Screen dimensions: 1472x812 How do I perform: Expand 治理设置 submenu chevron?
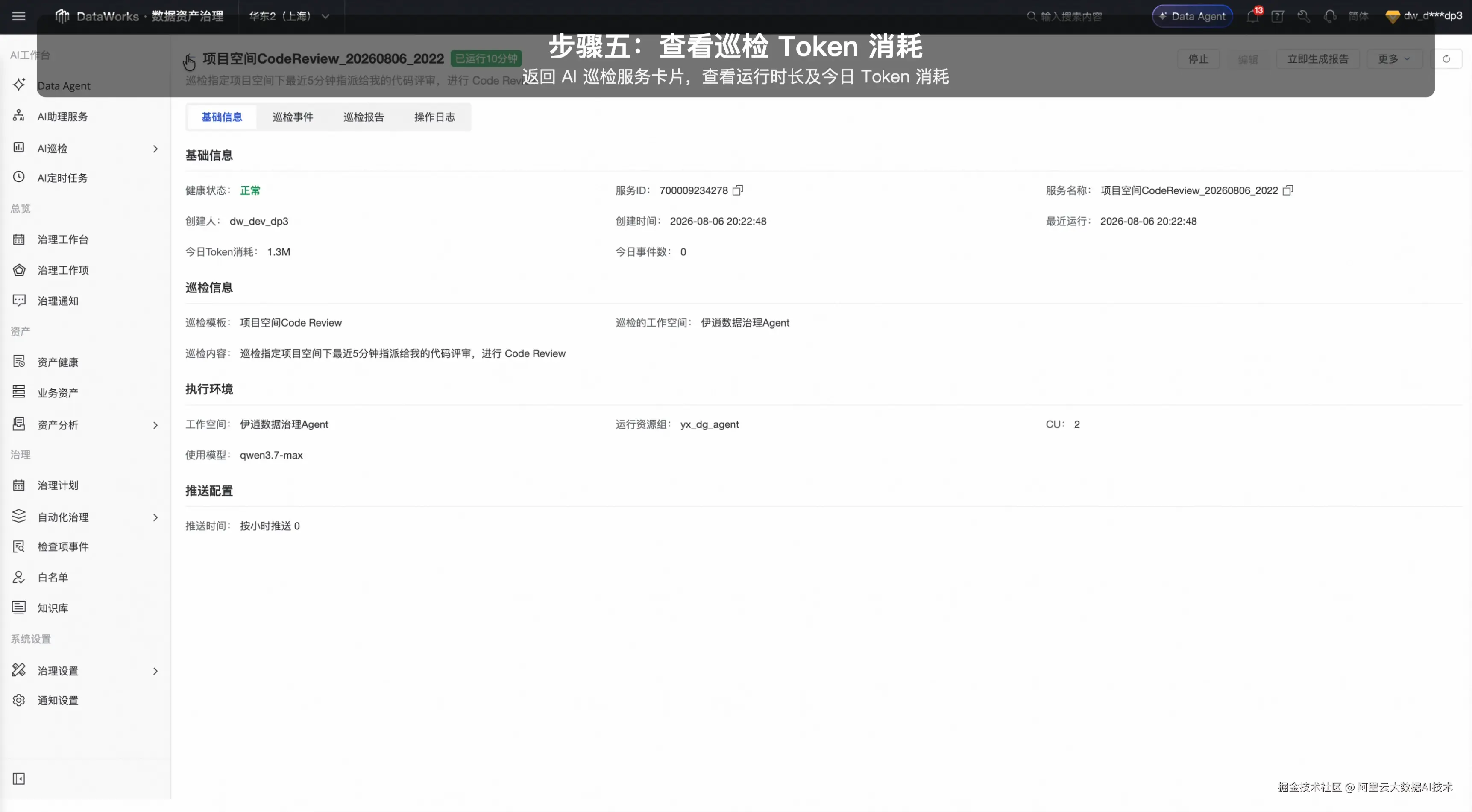[155, 671]
